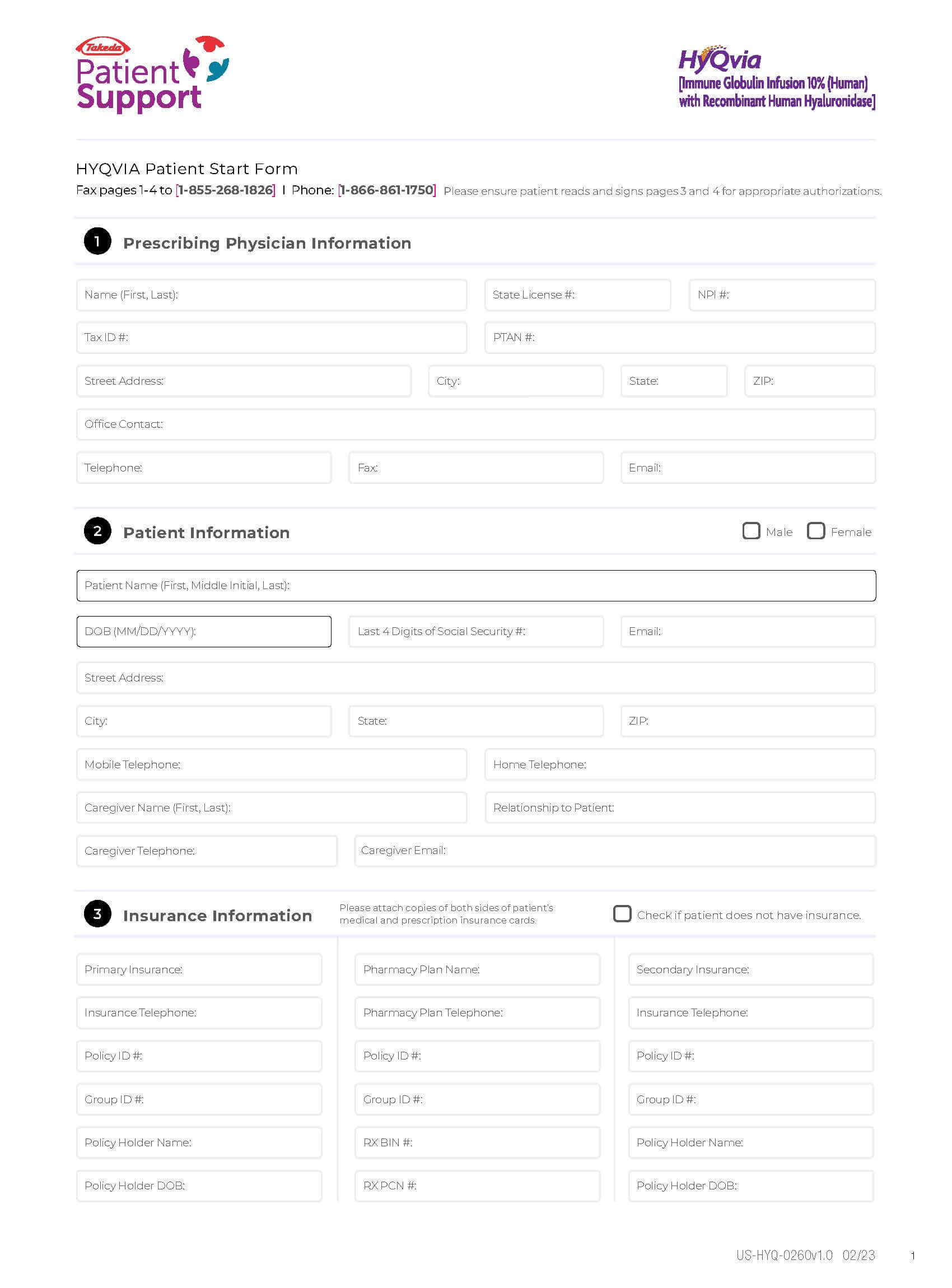This screenshot has height=1288, width=952.
Task: Focus the Last 4 Digits of Social Security field
Action: (475, 632)
